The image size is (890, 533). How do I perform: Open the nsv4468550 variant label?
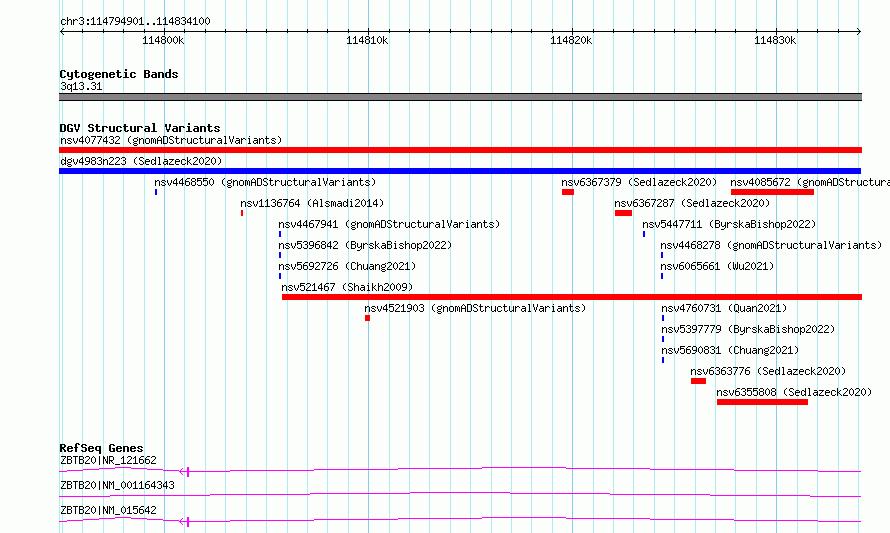[265, 182]
